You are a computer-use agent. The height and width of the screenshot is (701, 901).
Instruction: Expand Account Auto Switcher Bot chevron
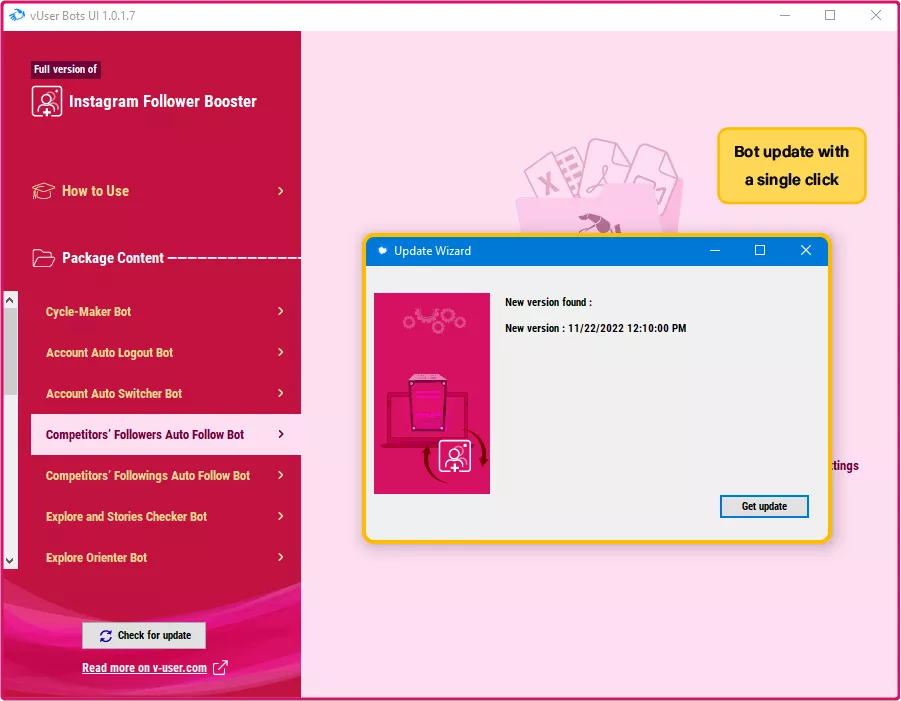[280, 393]
